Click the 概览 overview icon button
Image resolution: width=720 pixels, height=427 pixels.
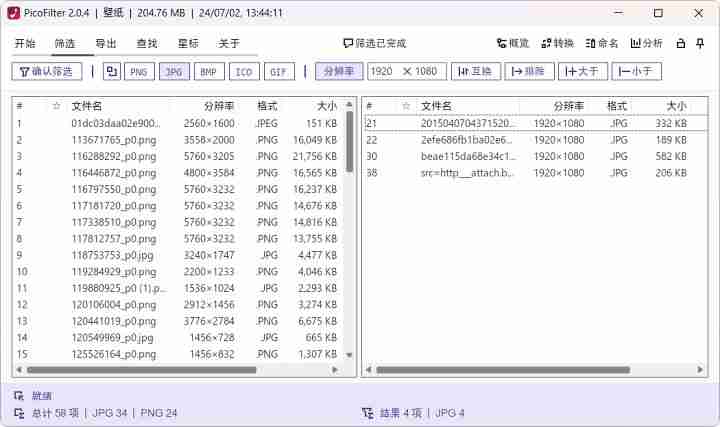(513, 44)
